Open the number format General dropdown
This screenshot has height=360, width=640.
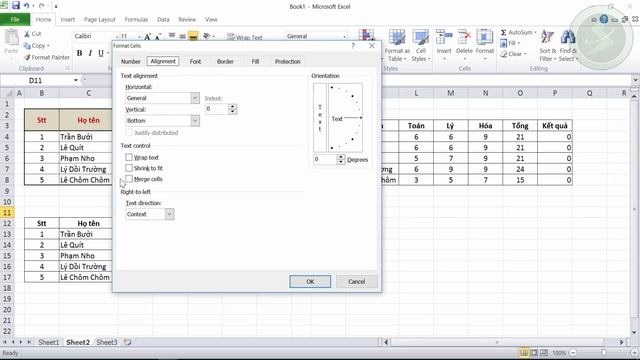click(x=345, y=36)
